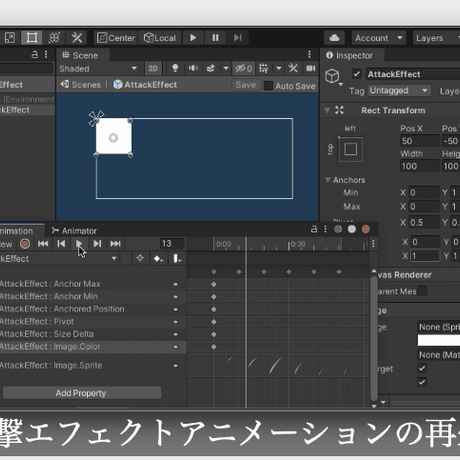Select the Scale tool in toolbar
Screen dimensions: 460x460
pos(10,38)
